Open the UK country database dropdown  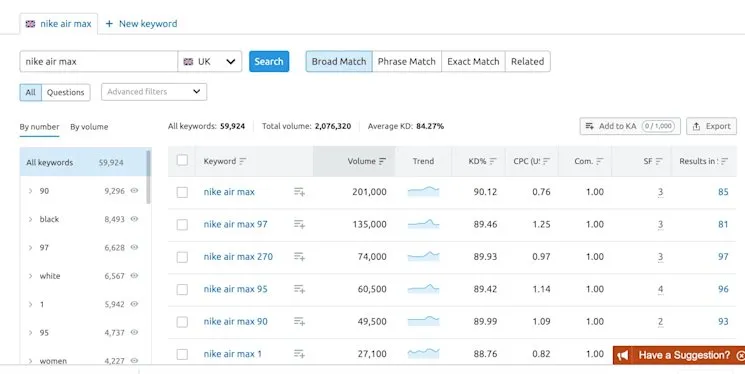click(210, 61)
